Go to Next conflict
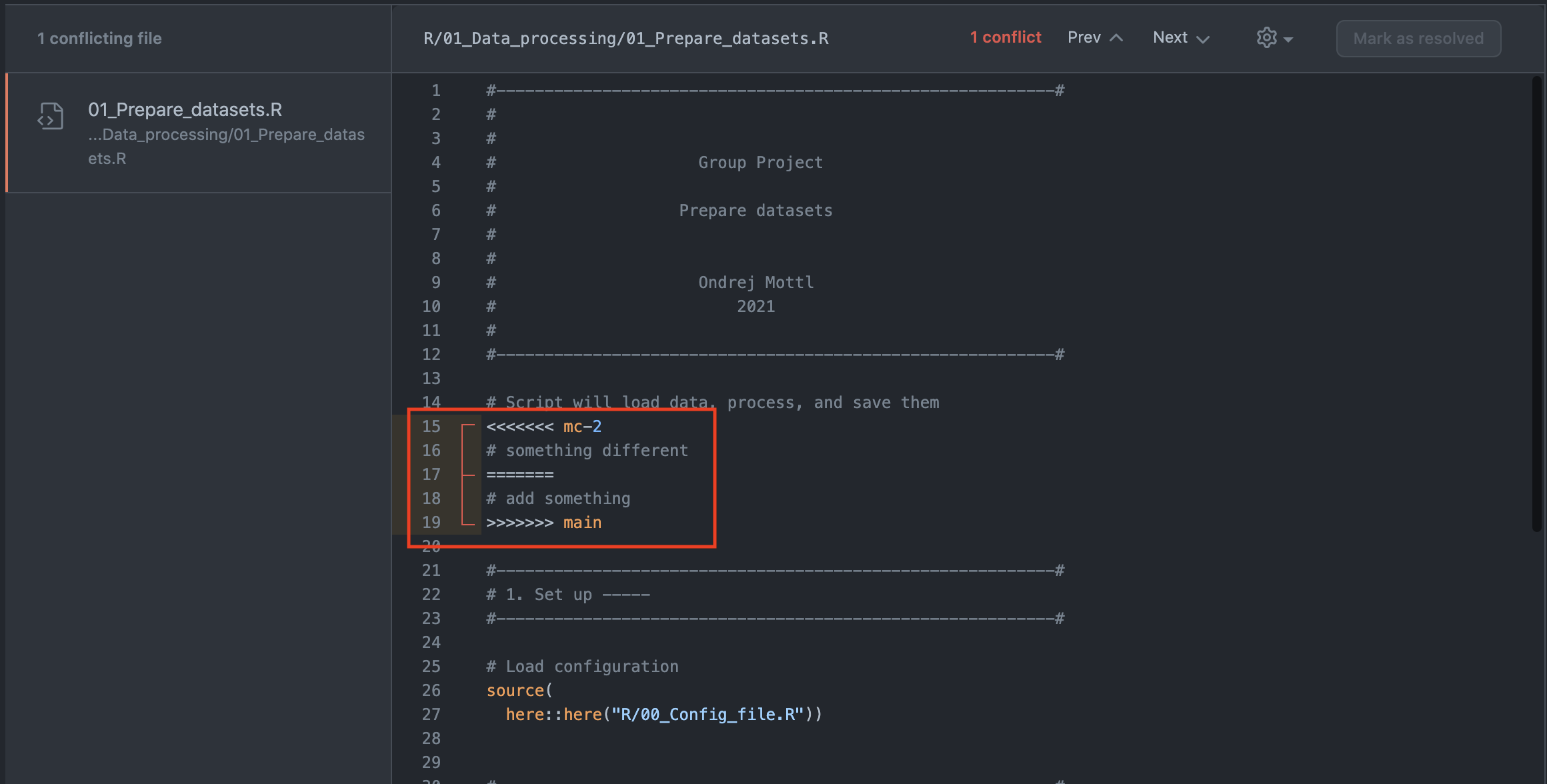Image resolution: width=1547 pixels, height=784 pixels. click(1170, 38)
